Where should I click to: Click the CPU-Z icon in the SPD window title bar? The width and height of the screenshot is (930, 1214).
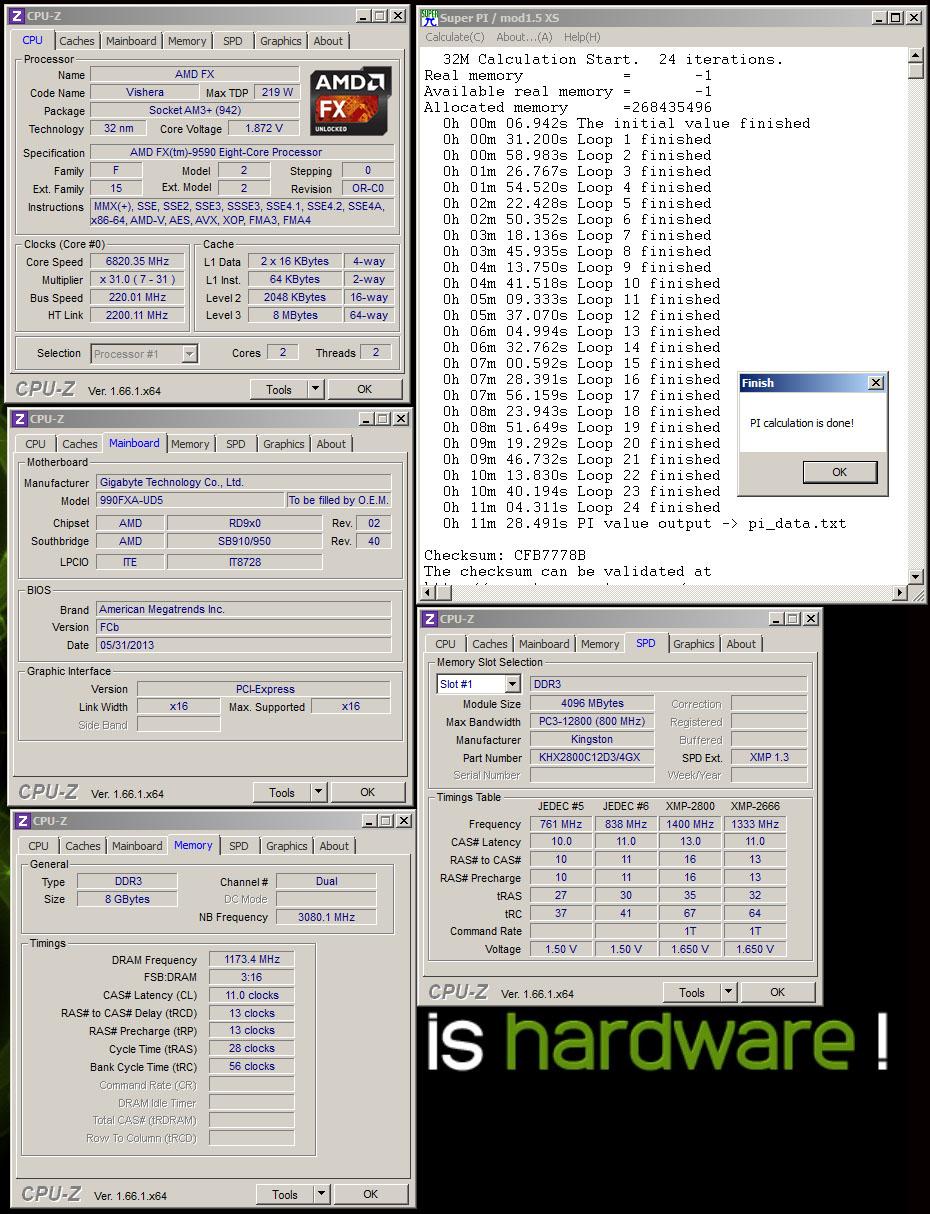click(x=430, y=619)
